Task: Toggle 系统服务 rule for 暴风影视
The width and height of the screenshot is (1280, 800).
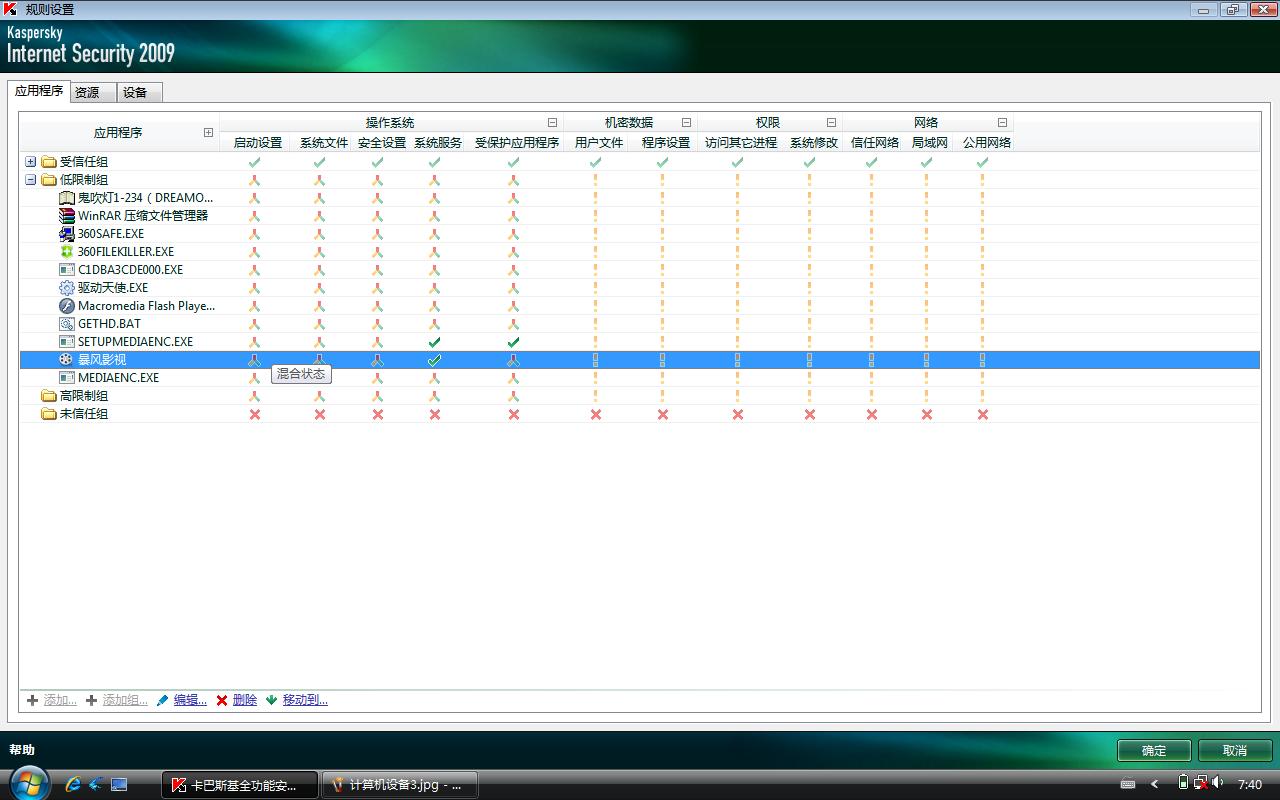Action: (434, 360)
